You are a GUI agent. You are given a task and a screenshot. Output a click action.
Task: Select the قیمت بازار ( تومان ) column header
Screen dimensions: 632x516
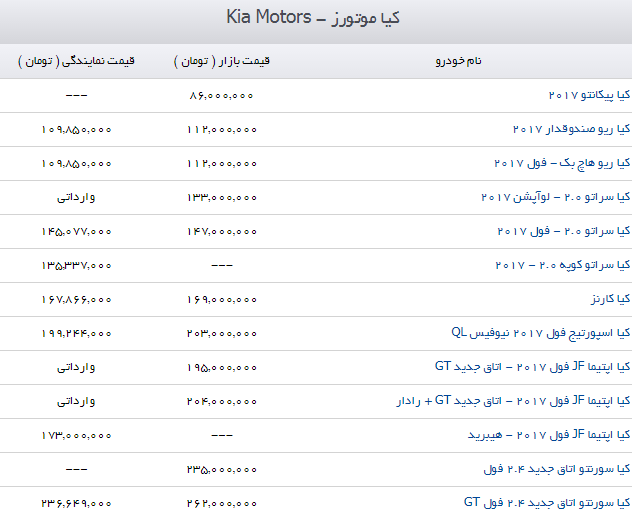tap(222, 61)
